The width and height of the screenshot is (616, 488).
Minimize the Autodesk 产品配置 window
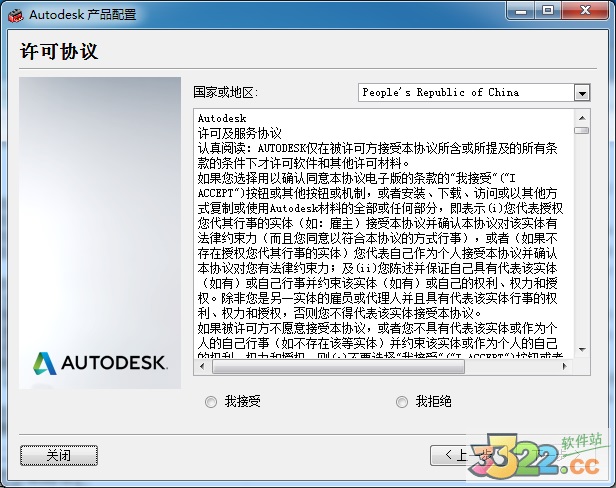(521, 11)
